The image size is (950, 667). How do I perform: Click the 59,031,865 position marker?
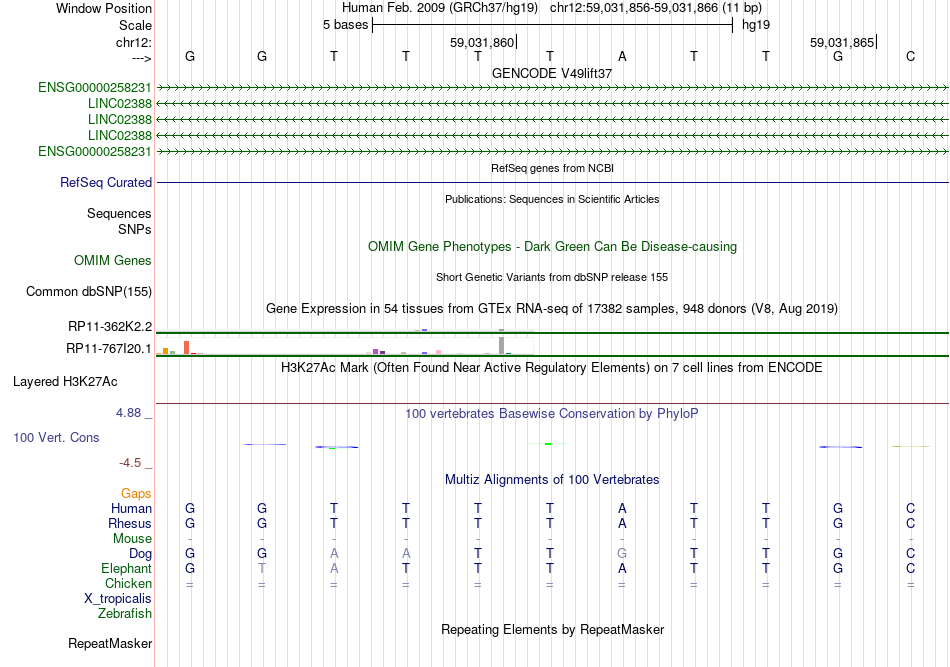pos(842,42)
